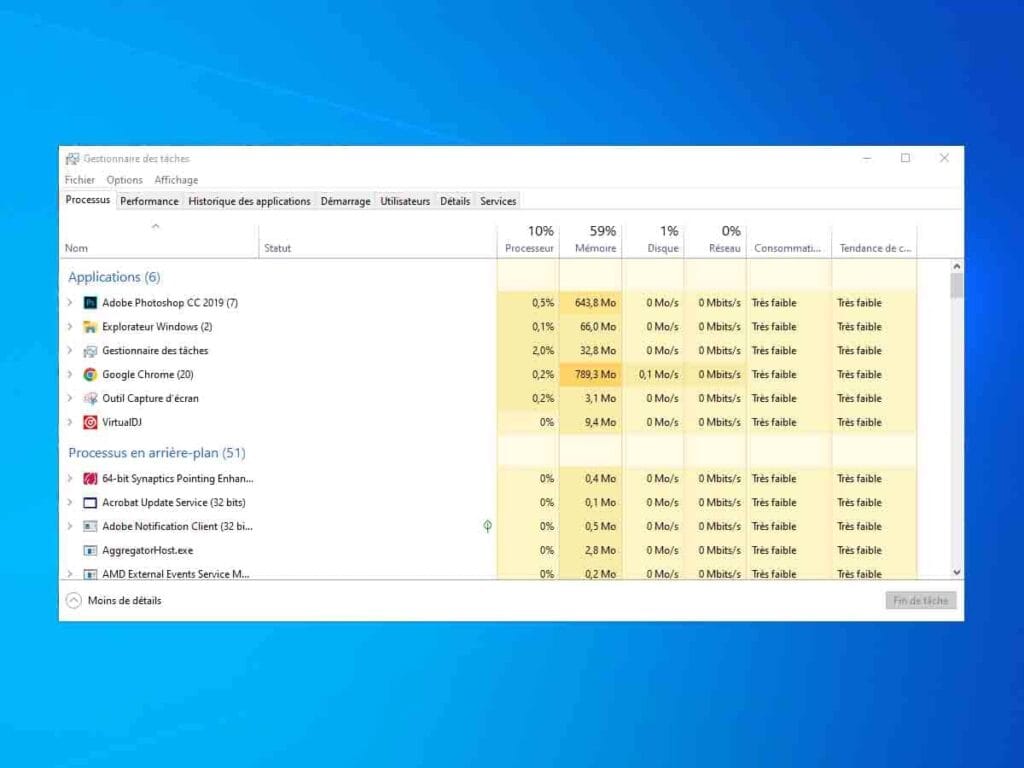The image size is (1024, 768).
Task: Select the VirtualDJ app icon
Action: pos(90,423)
